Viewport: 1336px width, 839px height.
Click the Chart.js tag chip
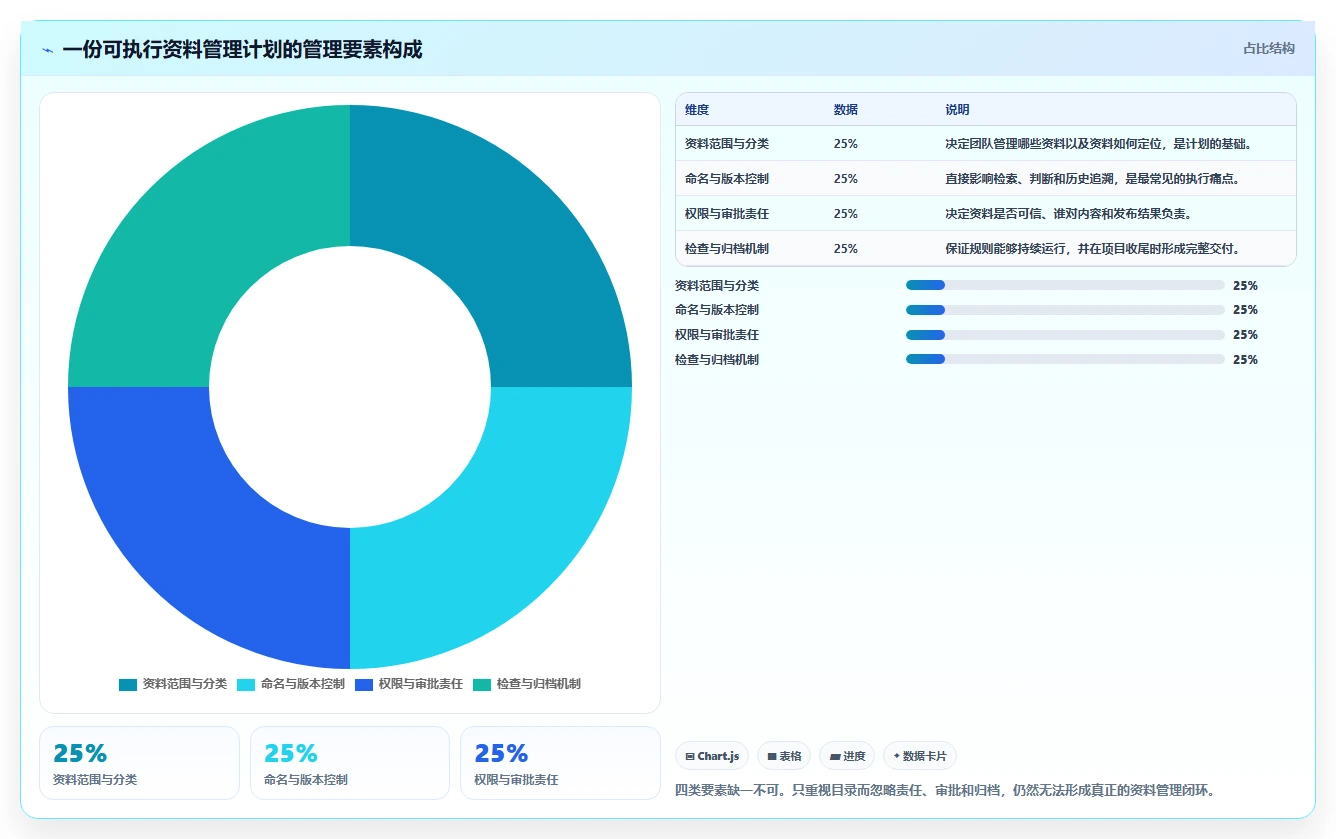click(712, 756)
